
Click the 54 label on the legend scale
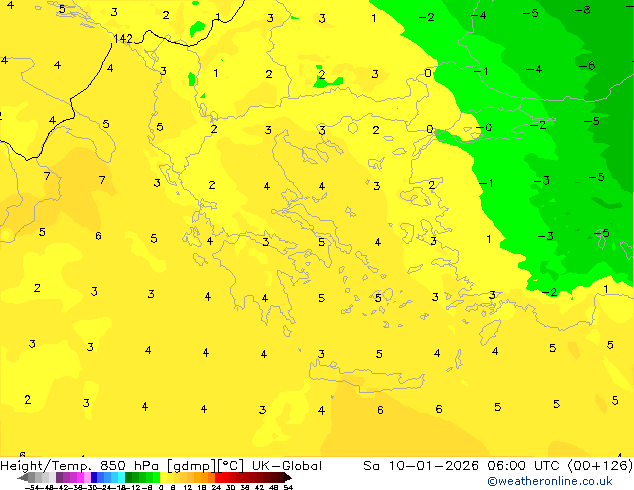[288, 487]
